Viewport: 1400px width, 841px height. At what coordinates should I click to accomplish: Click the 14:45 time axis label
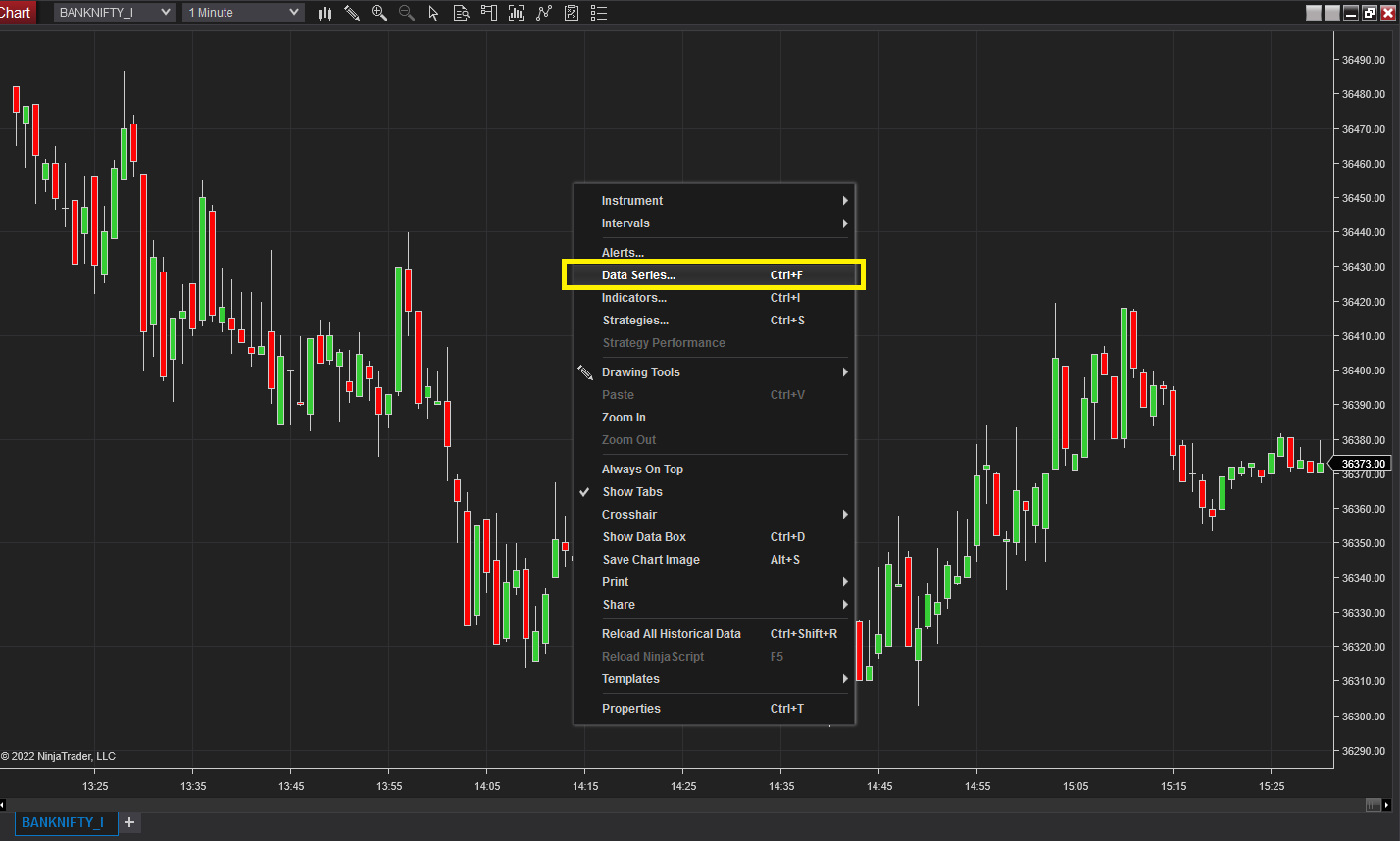point(879,786)
